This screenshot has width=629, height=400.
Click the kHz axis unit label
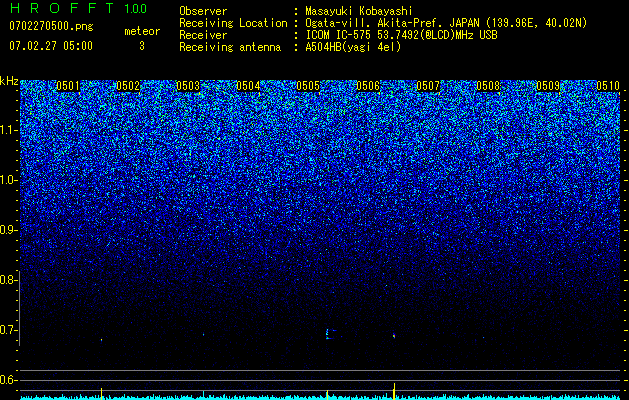click(x=9, y=81)
